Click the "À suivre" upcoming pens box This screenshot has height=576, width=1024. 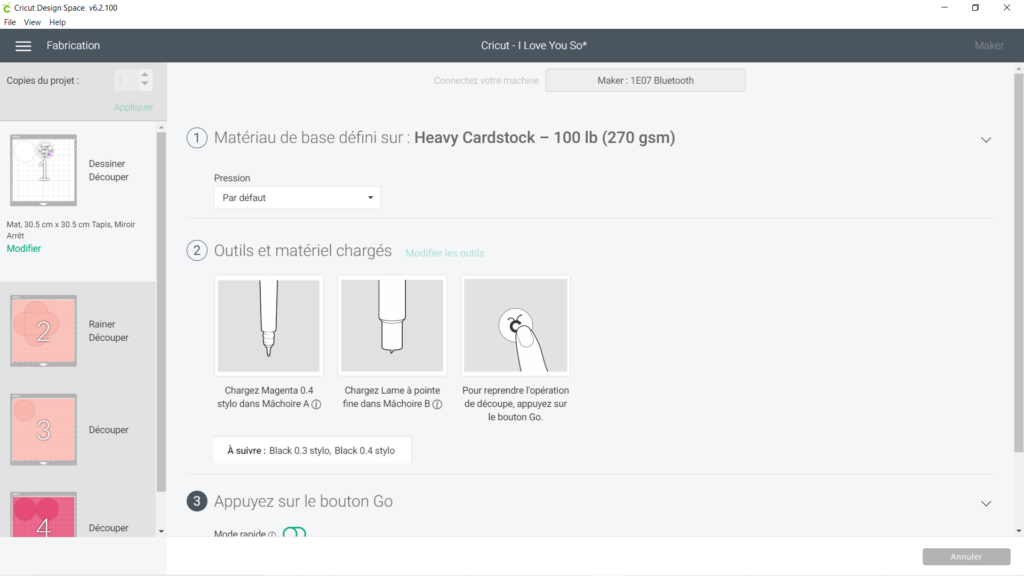[x=312, y=451]
